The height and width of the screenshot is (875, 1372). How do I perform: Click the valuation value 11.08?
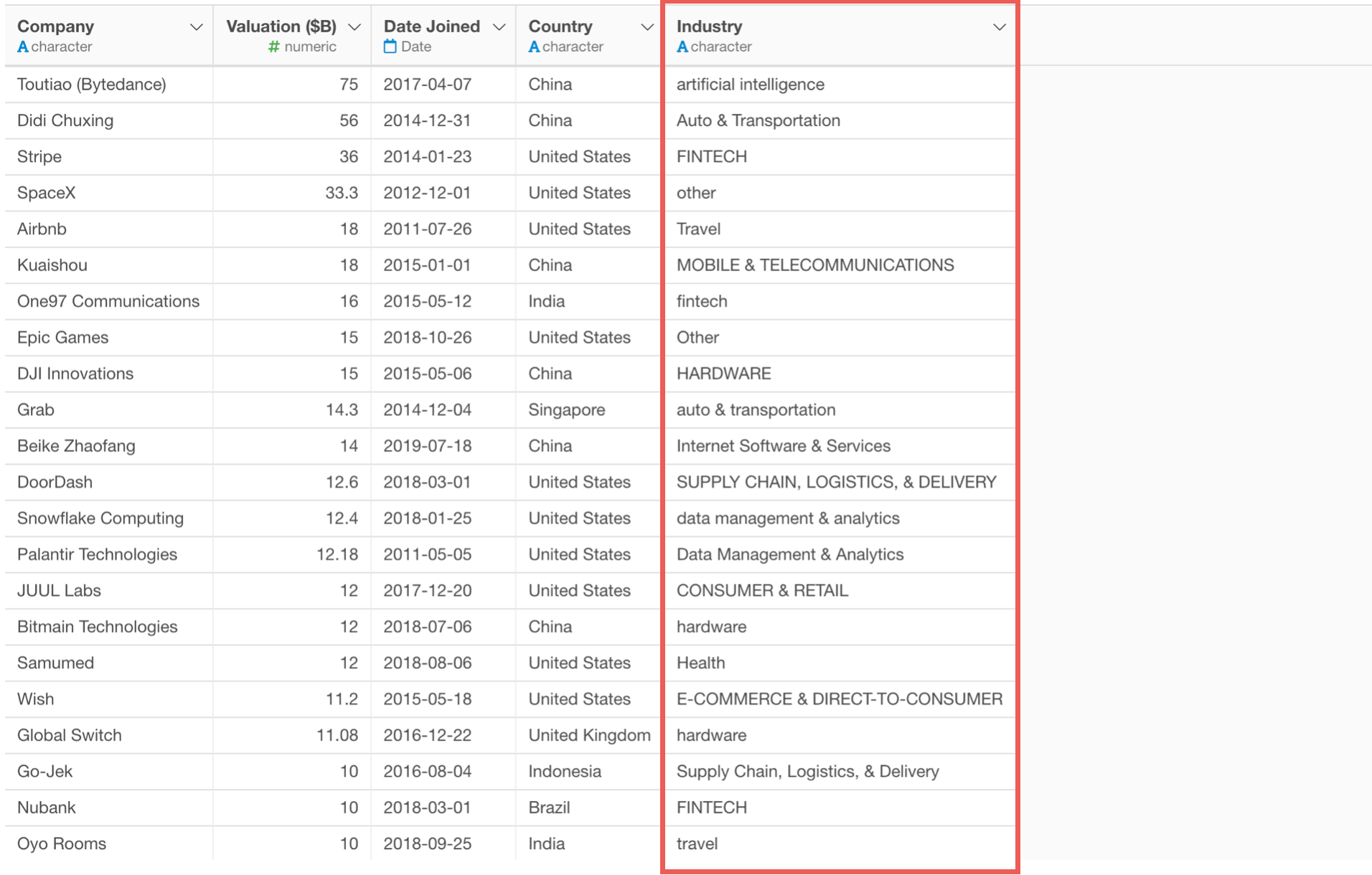(x=337, y=735)
